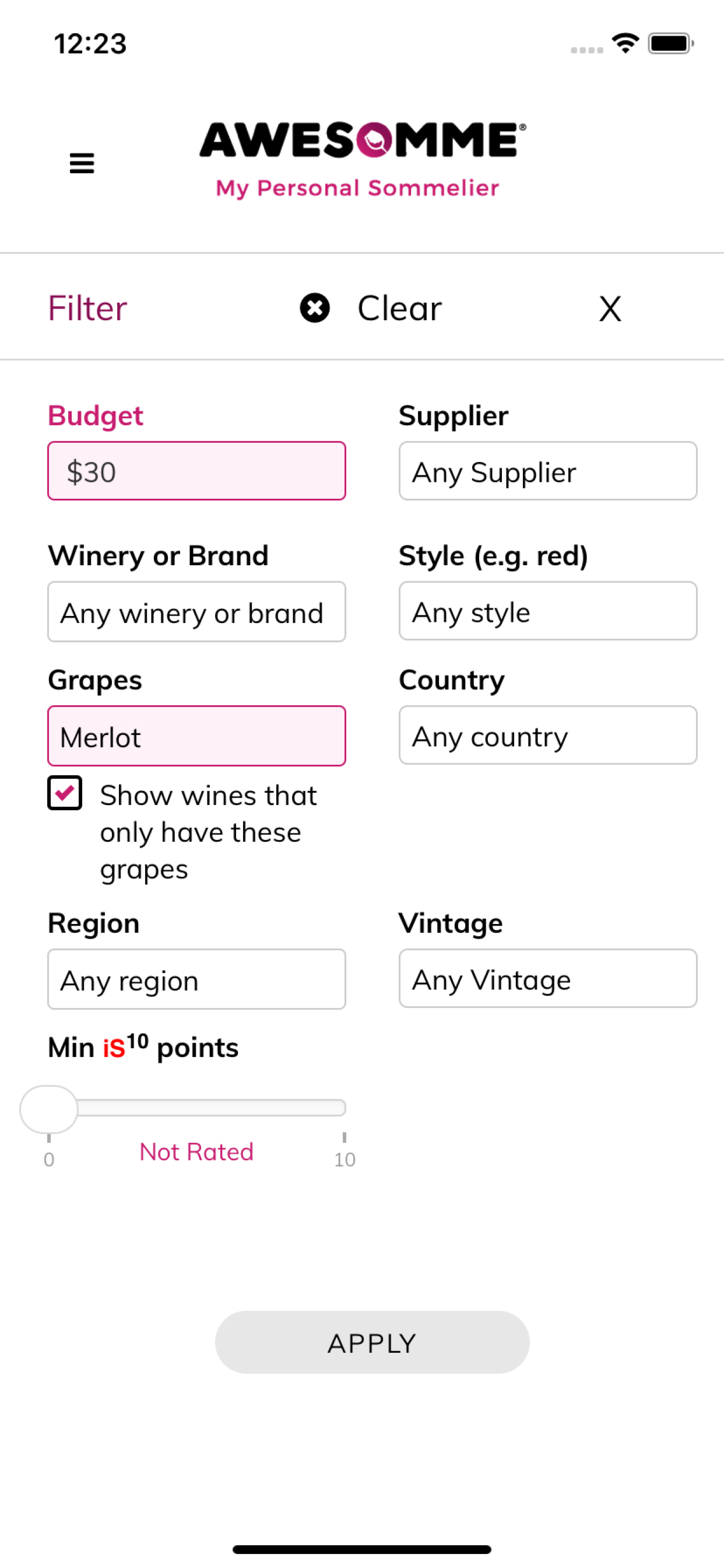Select the Any Vintage dropdown
724x1568 pixels.
coord(547,978)
